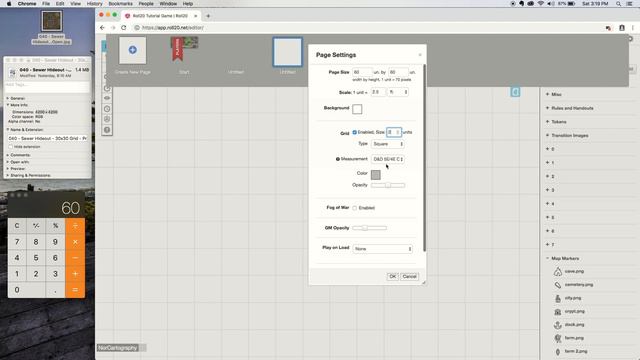640x360 pixels.
Task: Enable the Fog of War checkbox
Action: point(354,208)
